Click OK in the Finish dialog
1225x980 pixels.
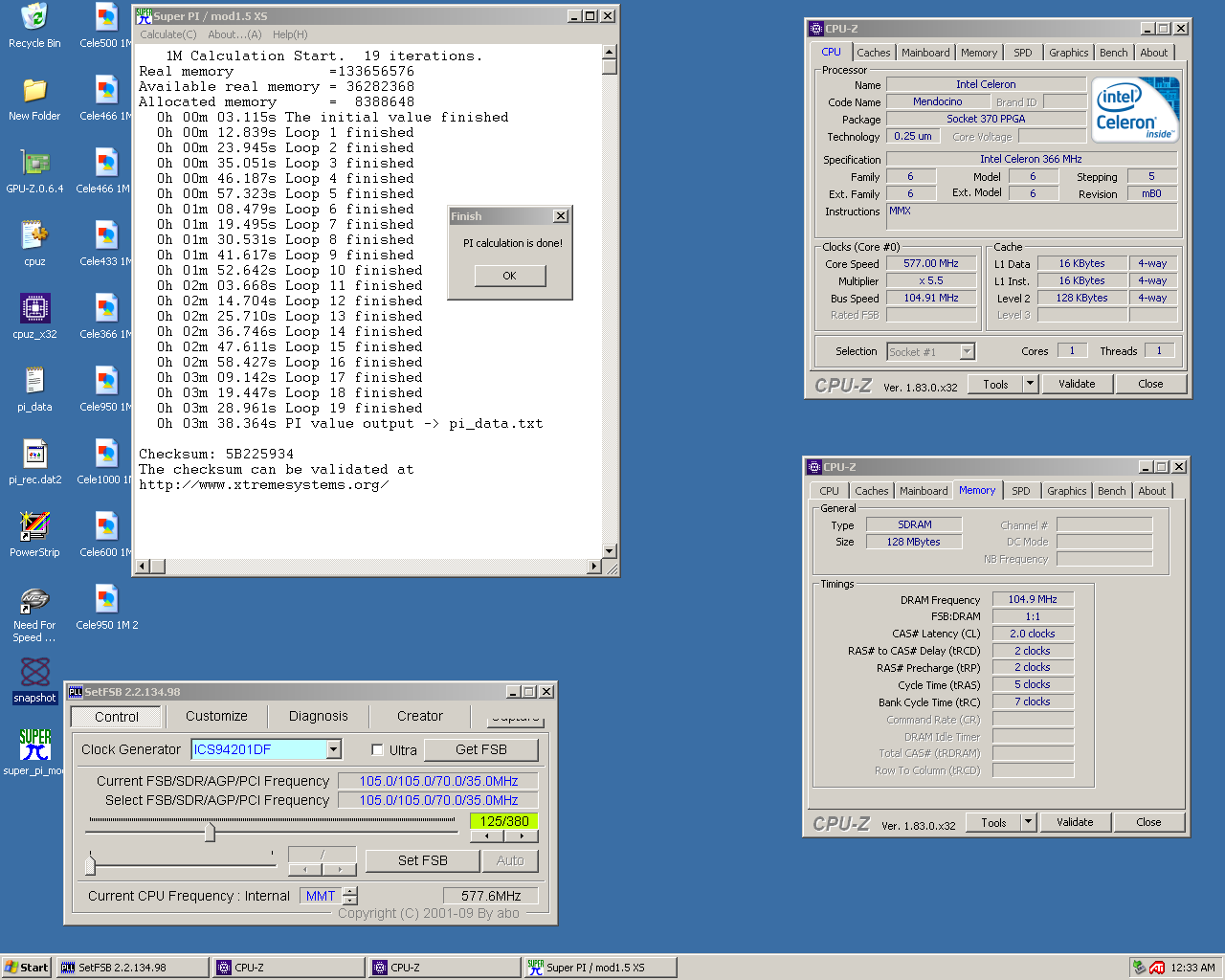pyautogui.click(x=510, y=276)
